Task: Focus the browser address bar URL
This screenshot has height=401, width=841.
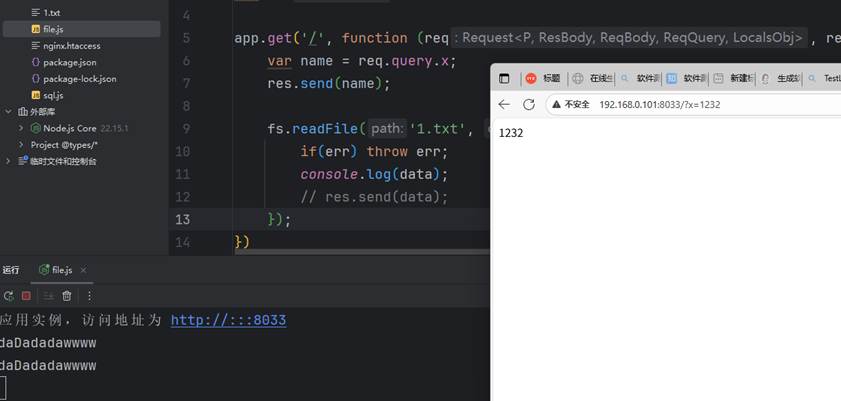Action: point(660,105)
